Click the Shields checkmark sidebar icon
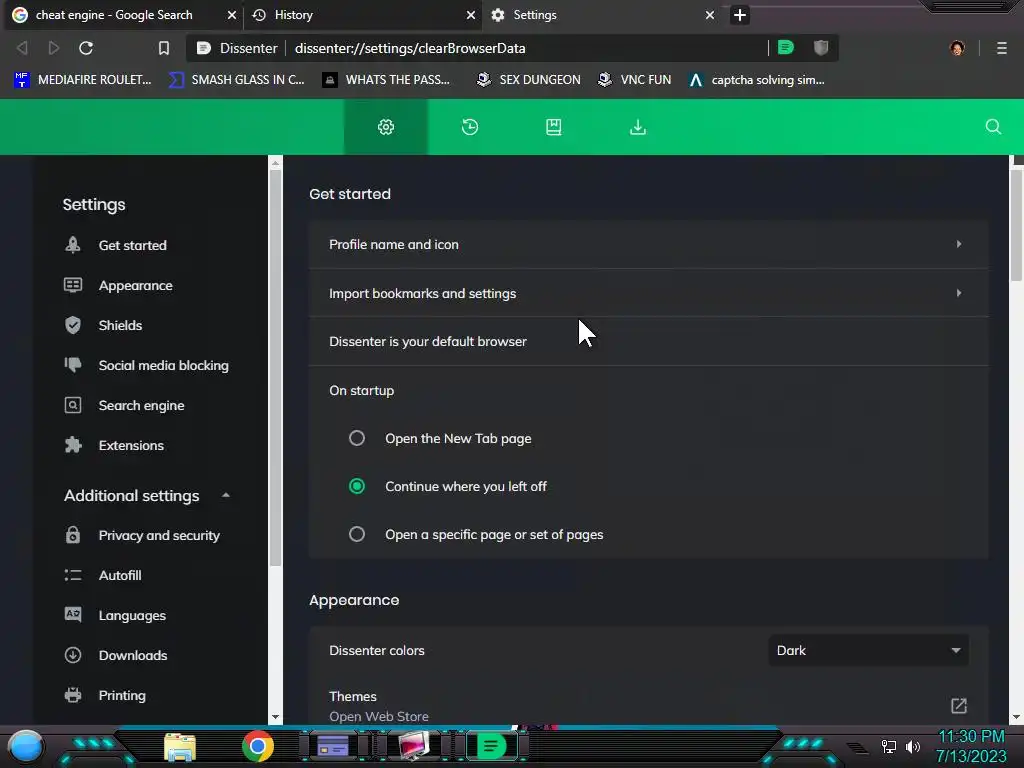Viewport: 1024px width, 768px height. pyautogui.click(x=73, y=325)
